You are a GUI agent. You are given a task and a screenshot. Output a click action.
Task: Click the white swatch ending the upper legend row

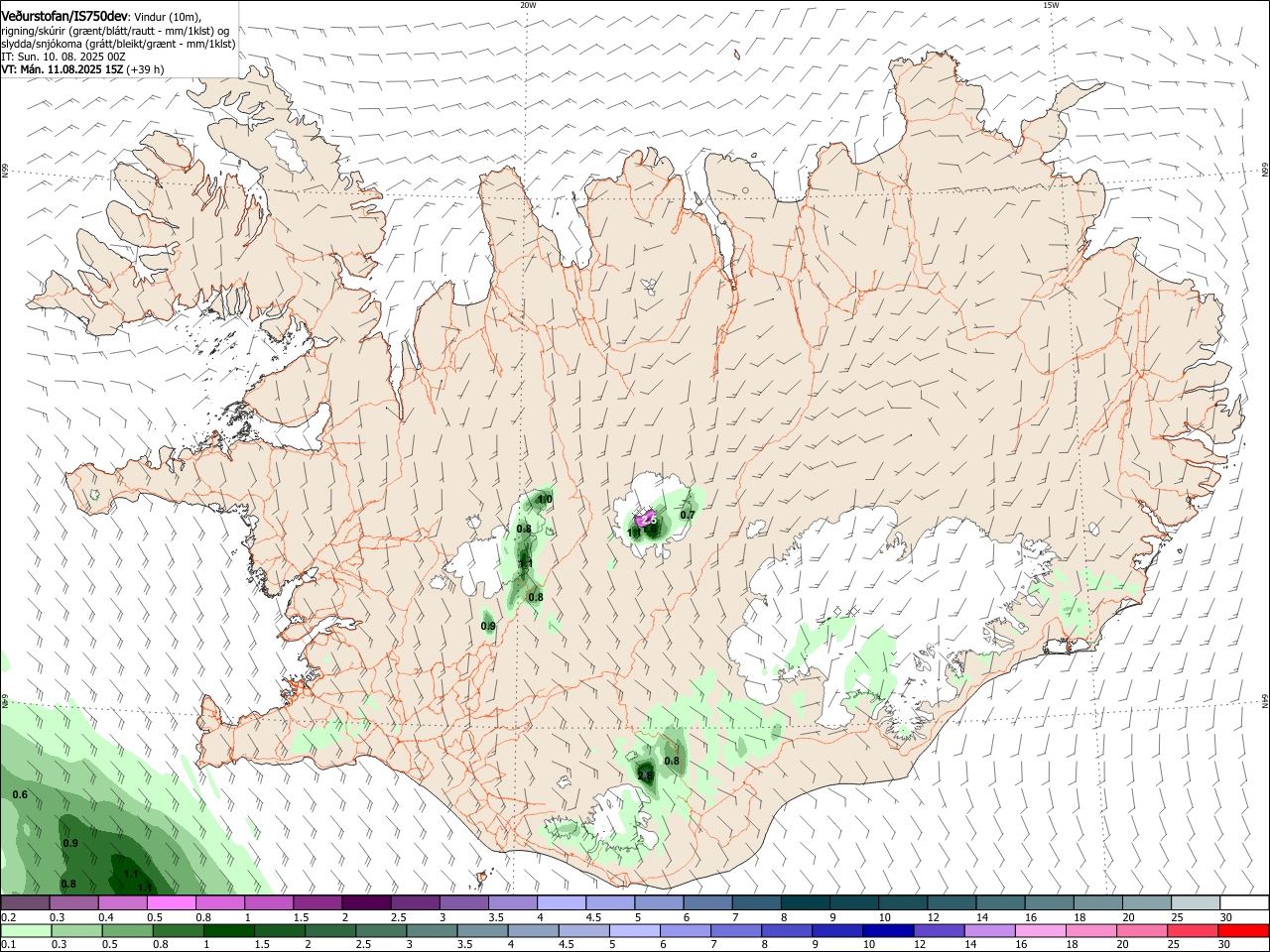1244,903
